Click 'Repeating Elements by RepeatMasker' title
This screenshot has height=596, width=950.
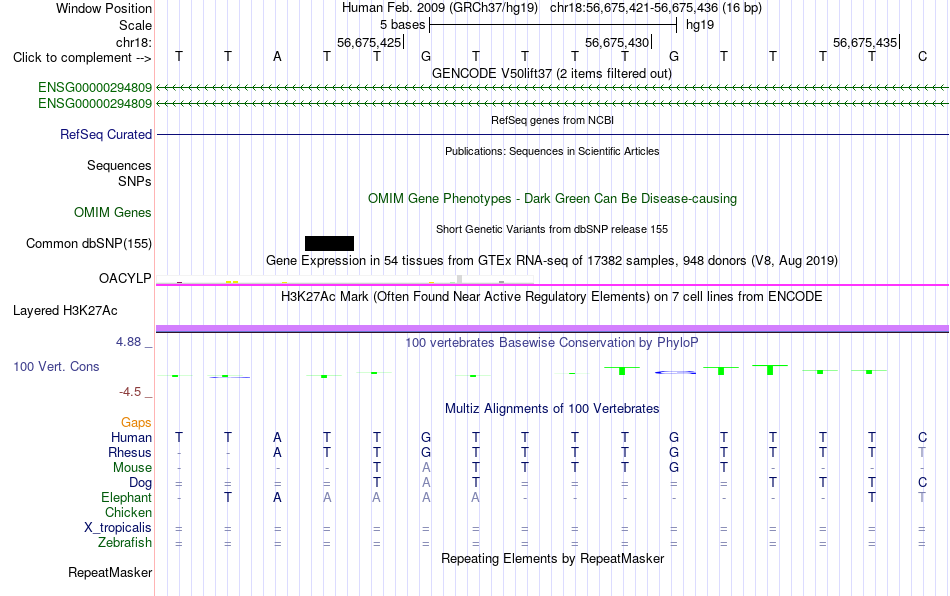(x=553, y=558)
